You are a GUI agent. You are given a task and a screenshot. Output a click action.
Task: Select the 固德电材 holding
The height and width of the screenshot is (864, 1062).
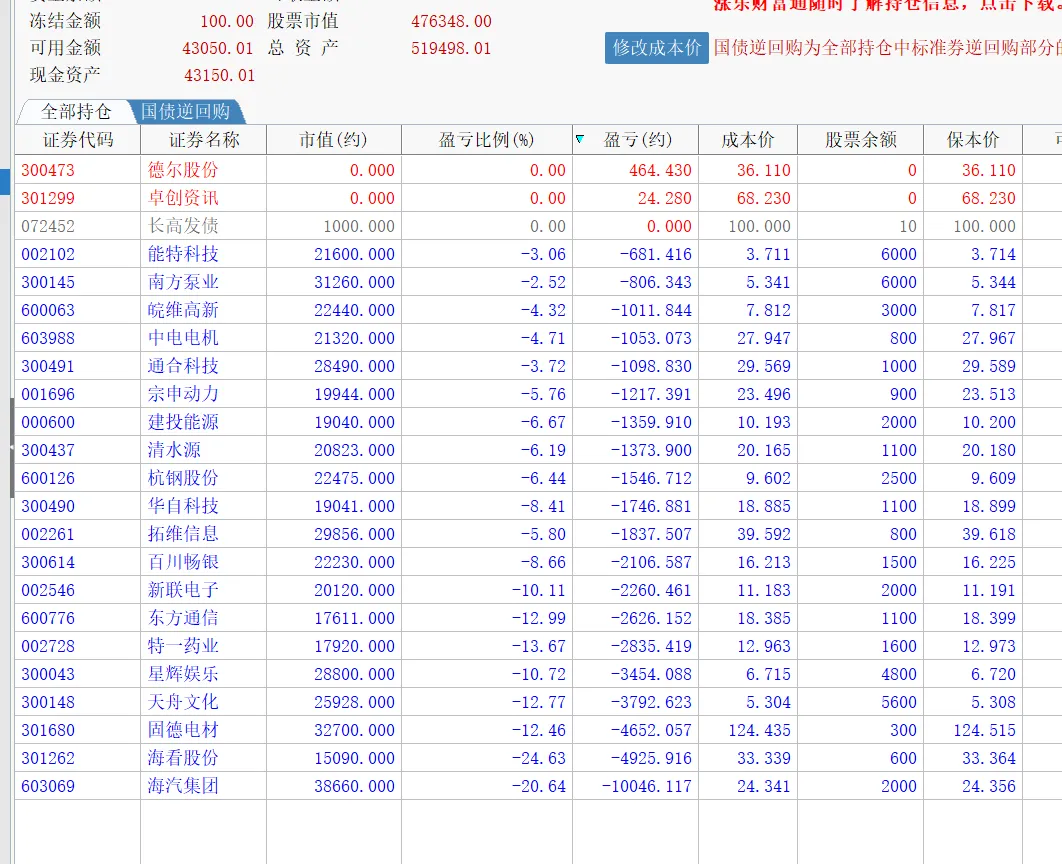point(183,731)
